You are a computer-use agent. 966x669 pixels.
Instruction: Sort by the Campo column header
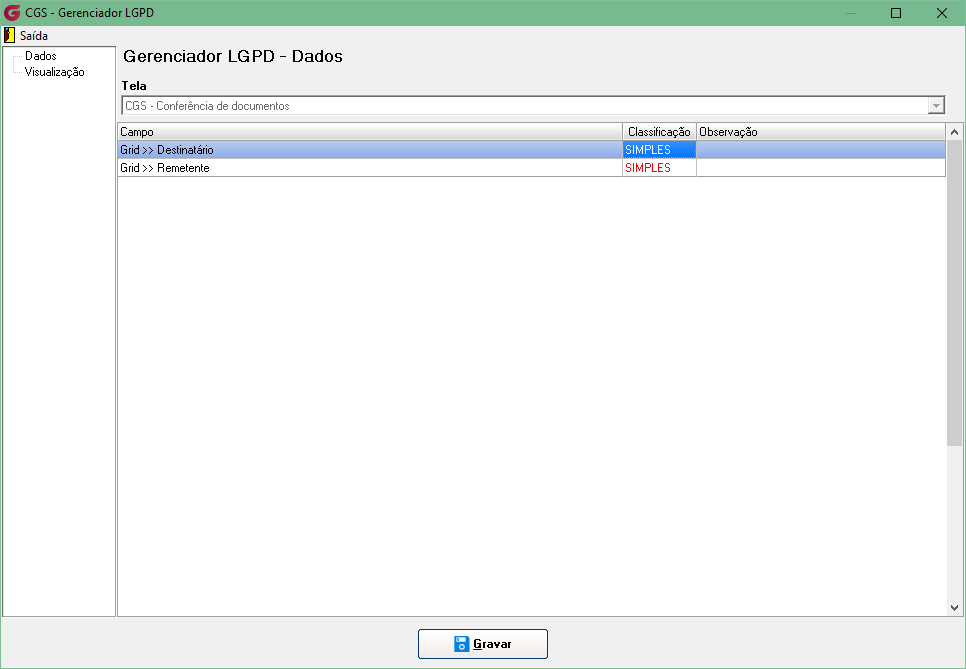tap(370, 132)
